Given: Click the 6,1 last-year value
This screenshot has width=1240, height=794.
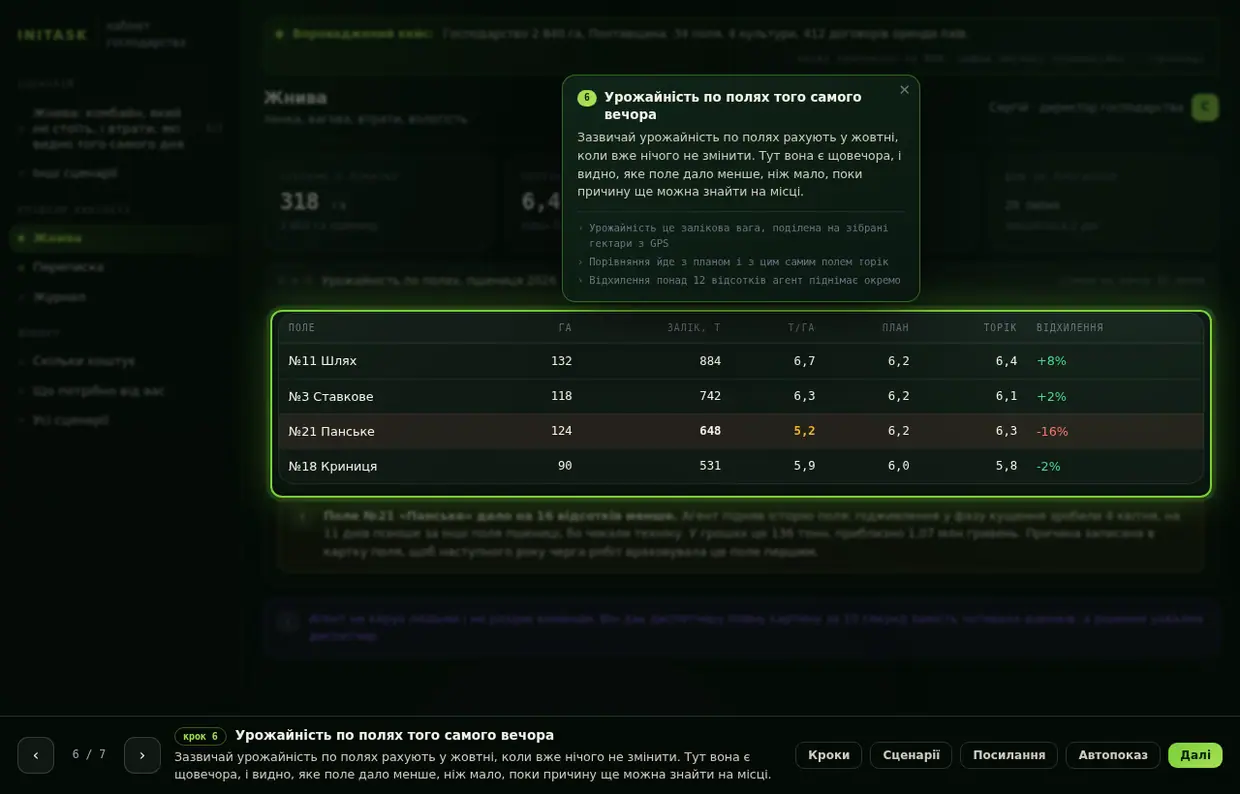Looking at the screenshot, I should [x=1006, y=396].
